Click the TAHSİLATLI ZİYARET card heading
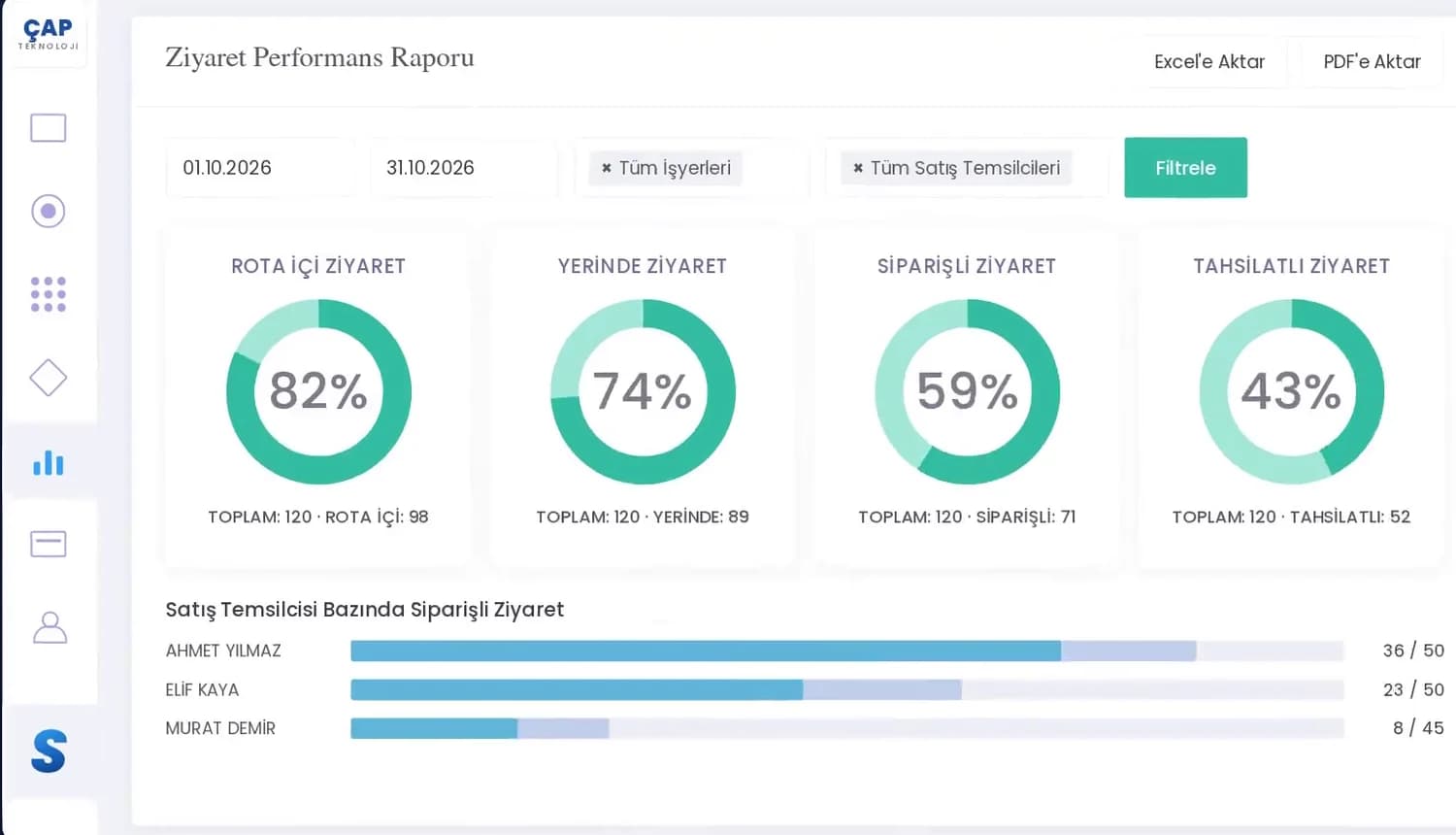The image size is (1456, 835). tap(1291, 266)
